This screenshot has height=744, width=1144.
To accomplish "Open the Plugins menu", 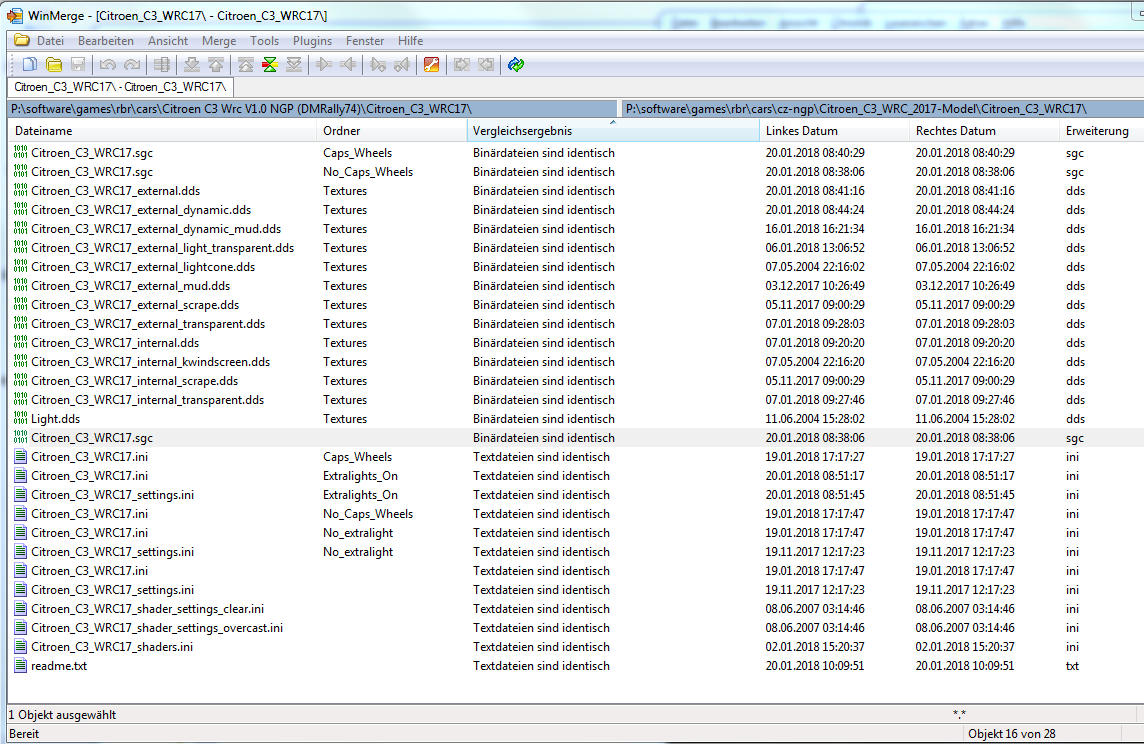I will tap(312, 41).
